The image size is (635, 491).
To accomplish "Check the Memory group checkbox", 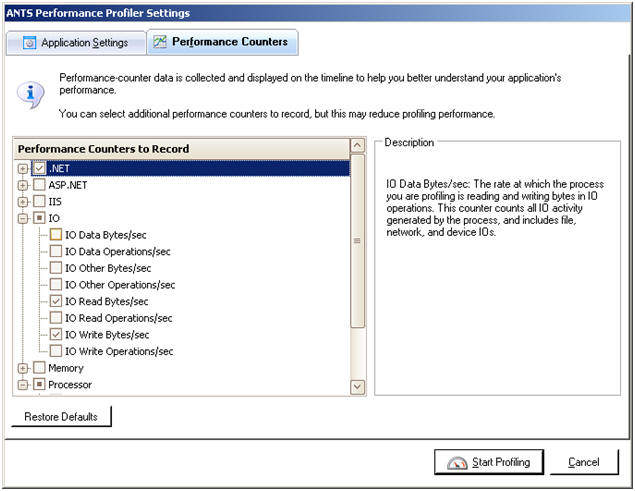I will point(39,368).
